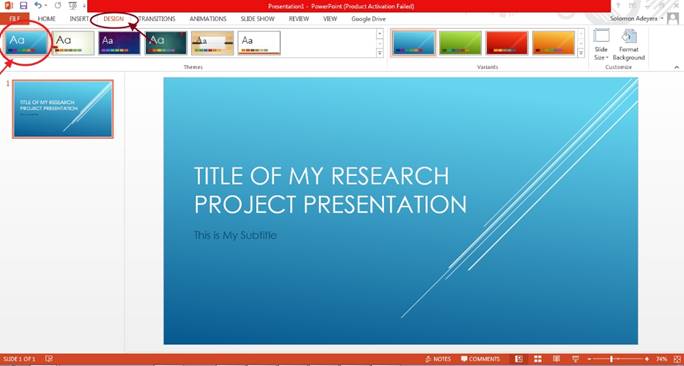This screenshot has width=684, height=366.
Task: Toggle Normal view button in status bar
Action: click(x=519, y=359)
